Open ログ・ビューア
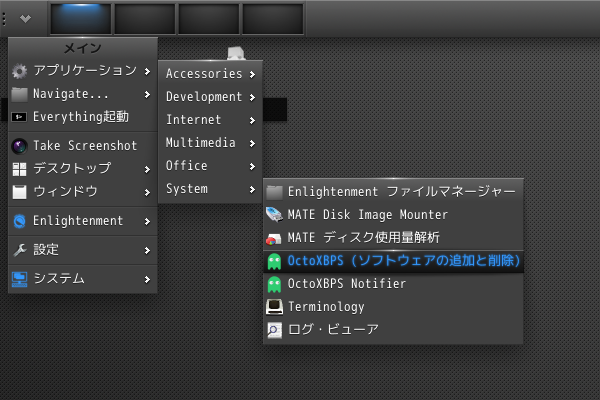The width and height of the screenshot is (600, 400). coord(393,330)
